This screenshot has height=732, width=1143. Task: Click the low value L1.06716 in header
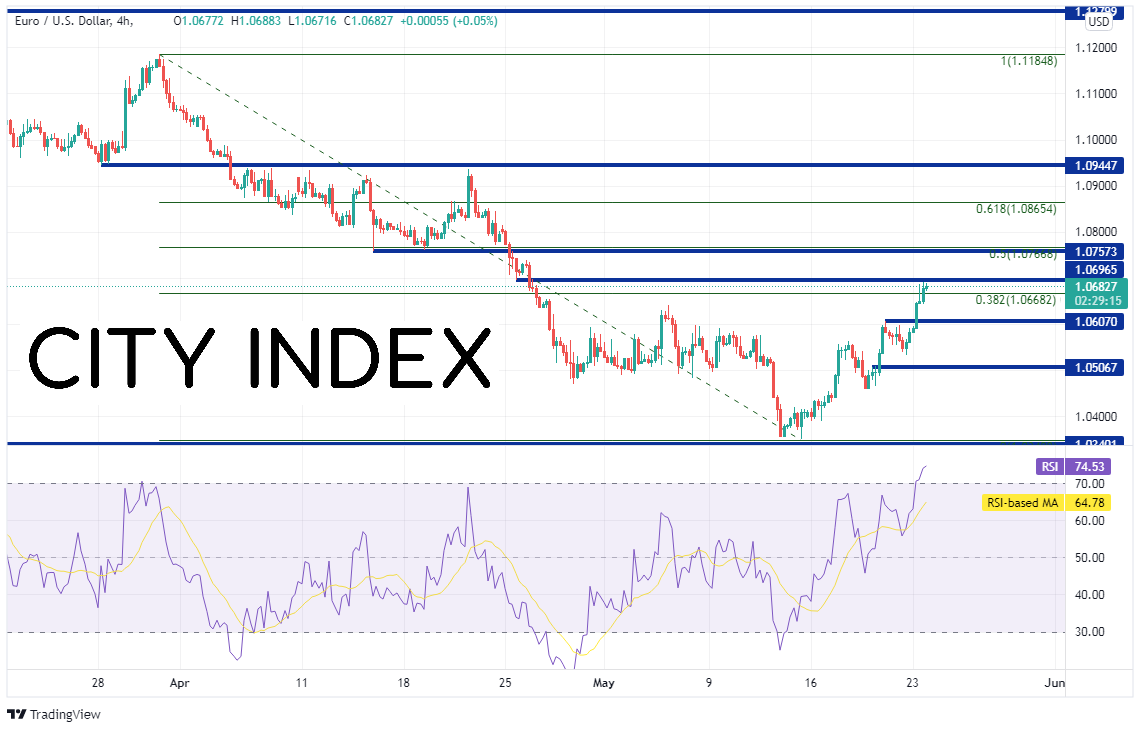pos(312,21)
